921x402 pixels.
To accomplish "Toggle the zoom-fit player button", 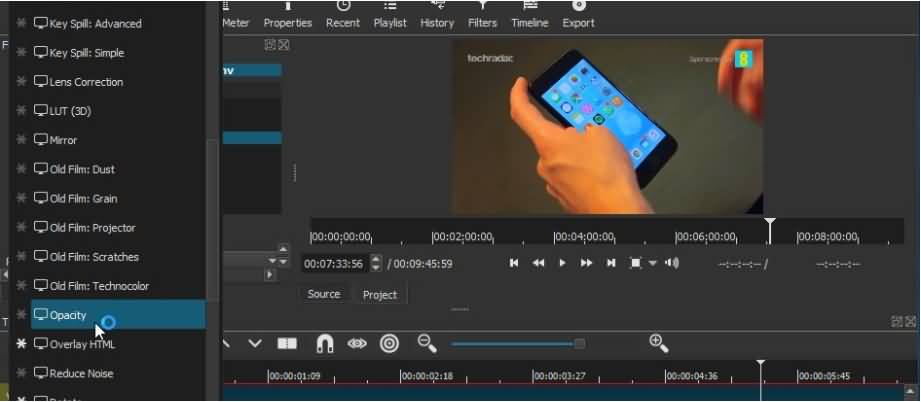I will [x=635, y=263].
